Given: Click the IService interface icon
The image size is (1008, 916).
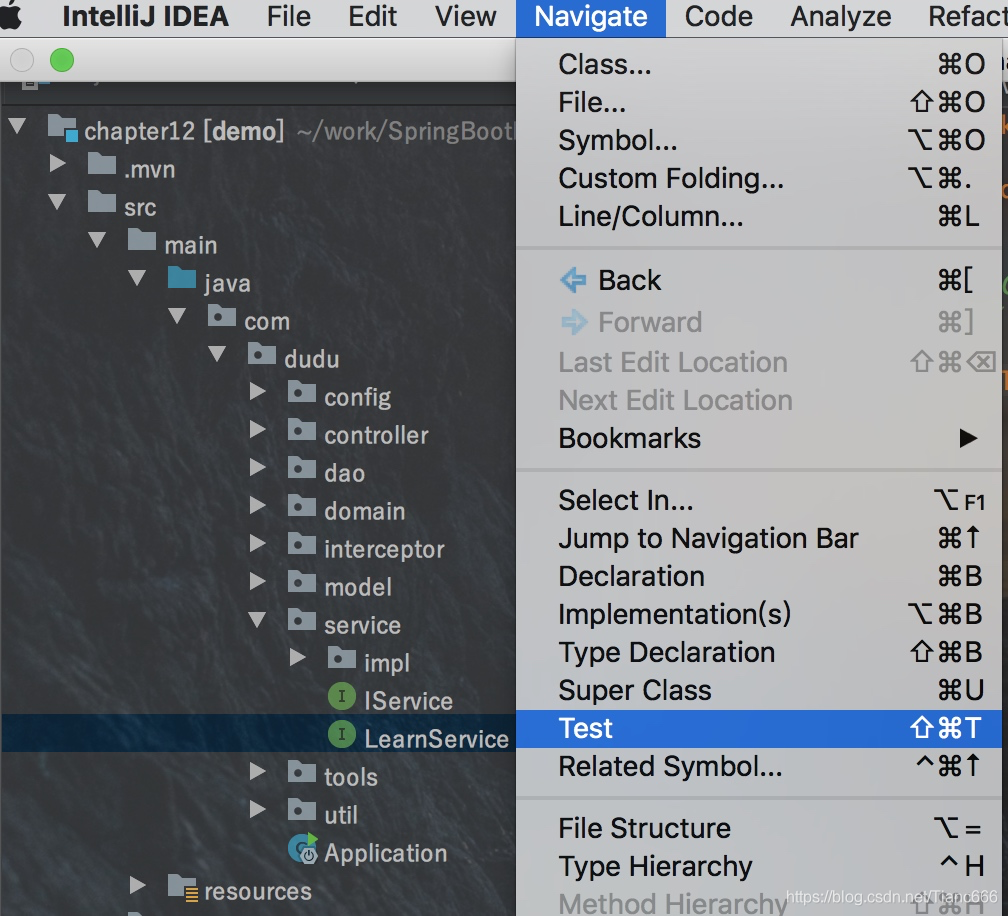Looking at the screenshot, I should coord(342,698).
